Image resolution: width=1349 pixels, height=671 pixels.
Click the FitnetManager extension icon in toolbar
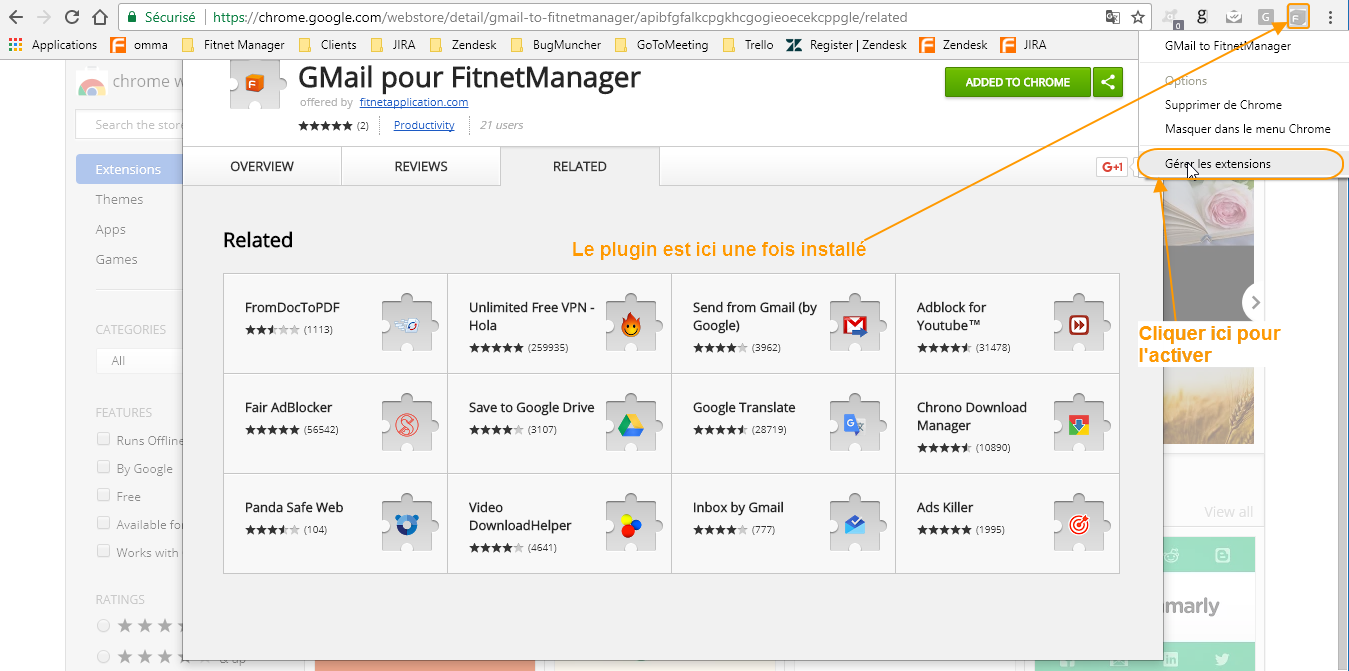pyautogui.click(x=1297, y=17)
